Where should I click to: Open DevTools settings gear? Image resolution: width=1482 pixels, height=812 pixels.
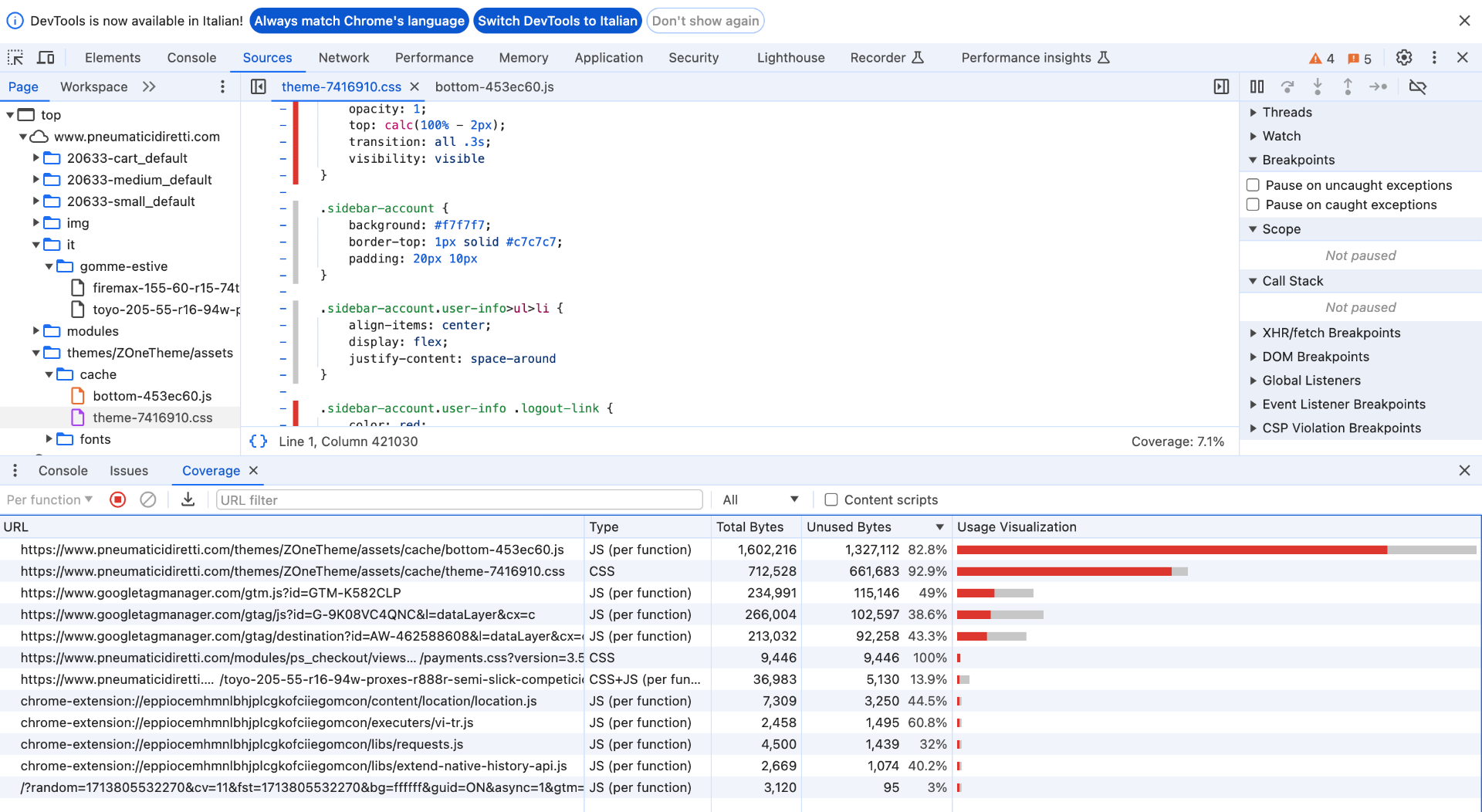1404,58
